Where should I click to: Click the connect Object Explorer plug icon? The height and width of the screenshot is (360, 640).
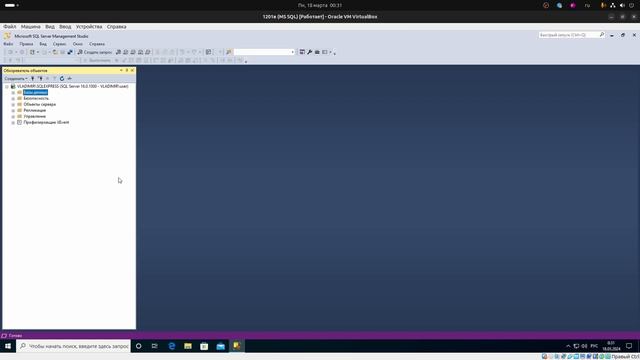[33, 78]
